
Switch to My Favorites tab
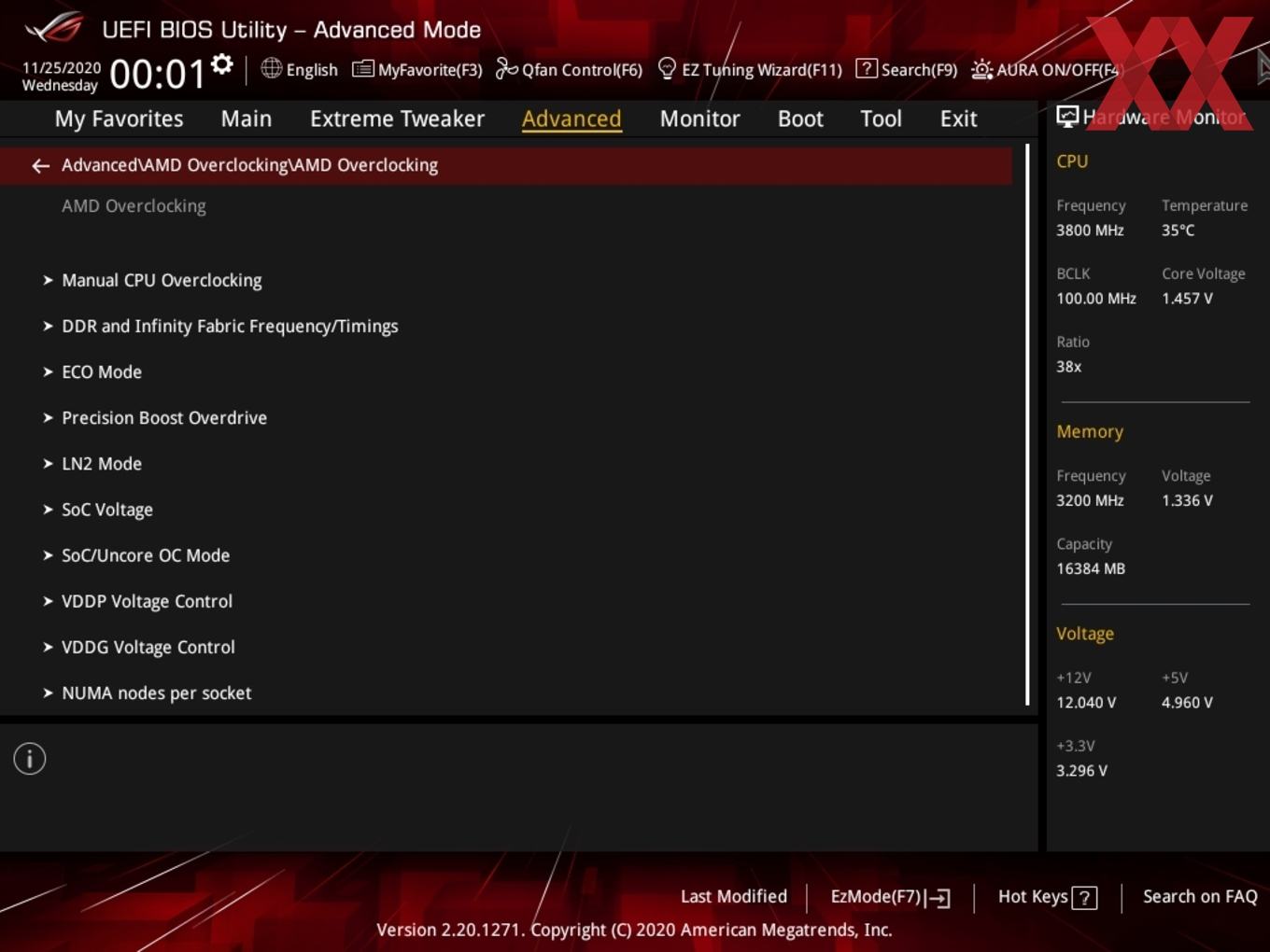tap(119, 119)
